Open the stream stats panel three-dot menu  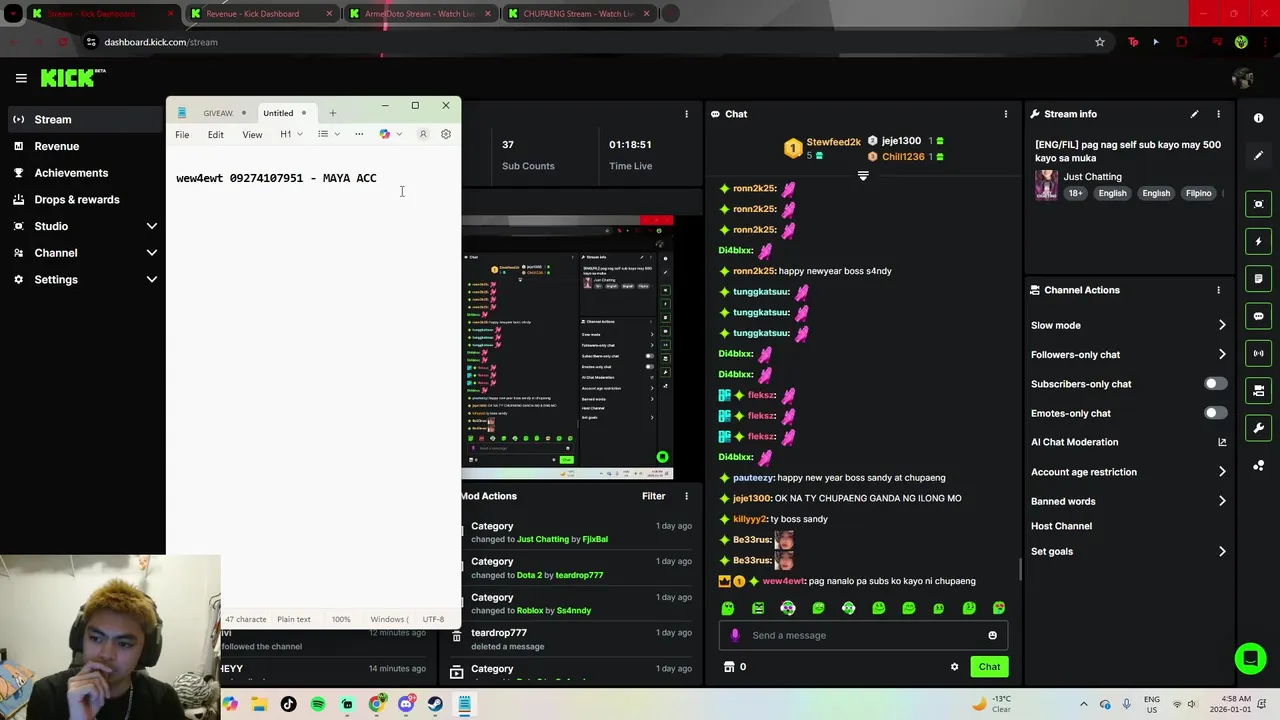(x=686, y=114)
